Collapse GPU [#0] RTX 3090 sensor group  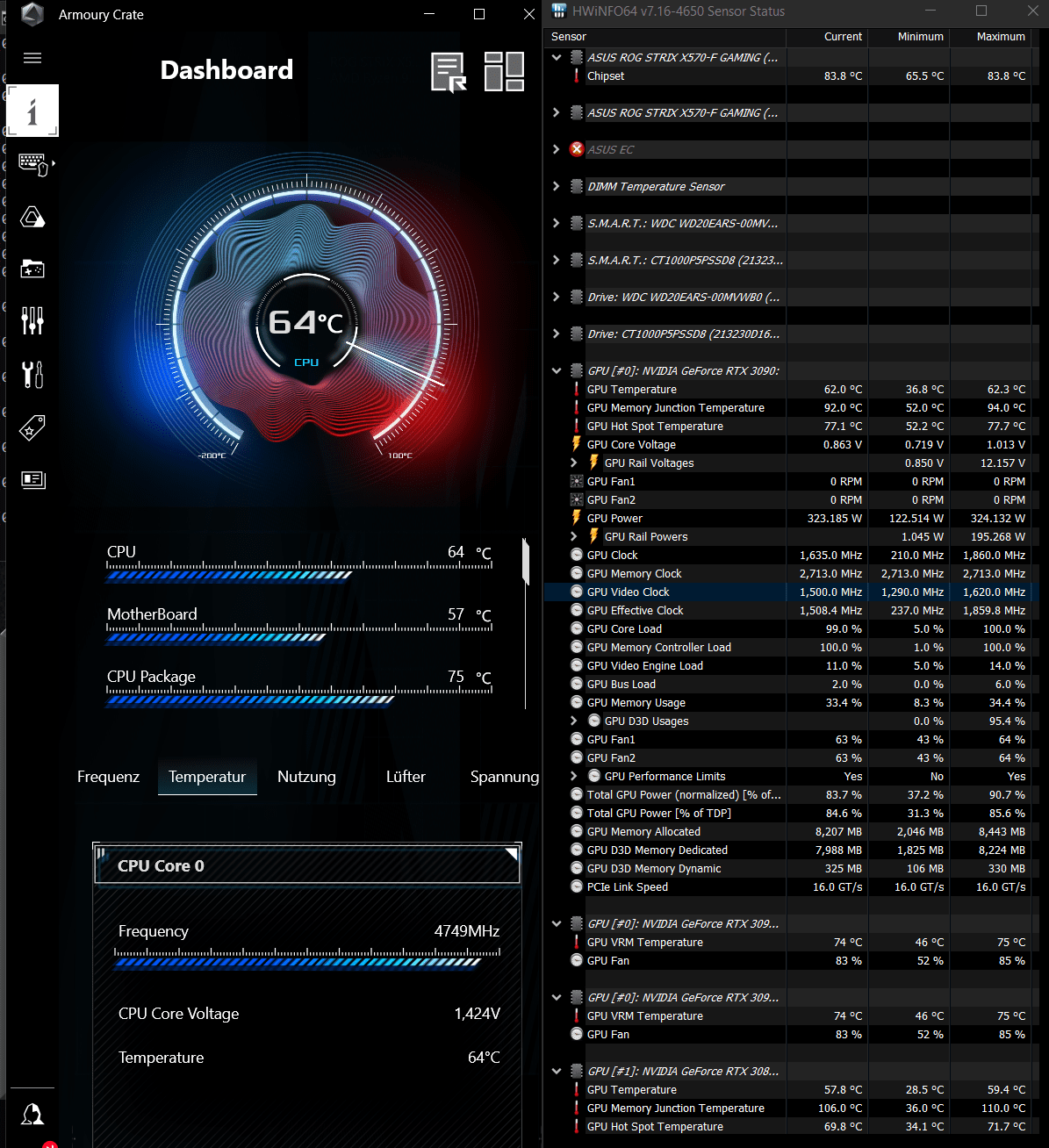557,370
